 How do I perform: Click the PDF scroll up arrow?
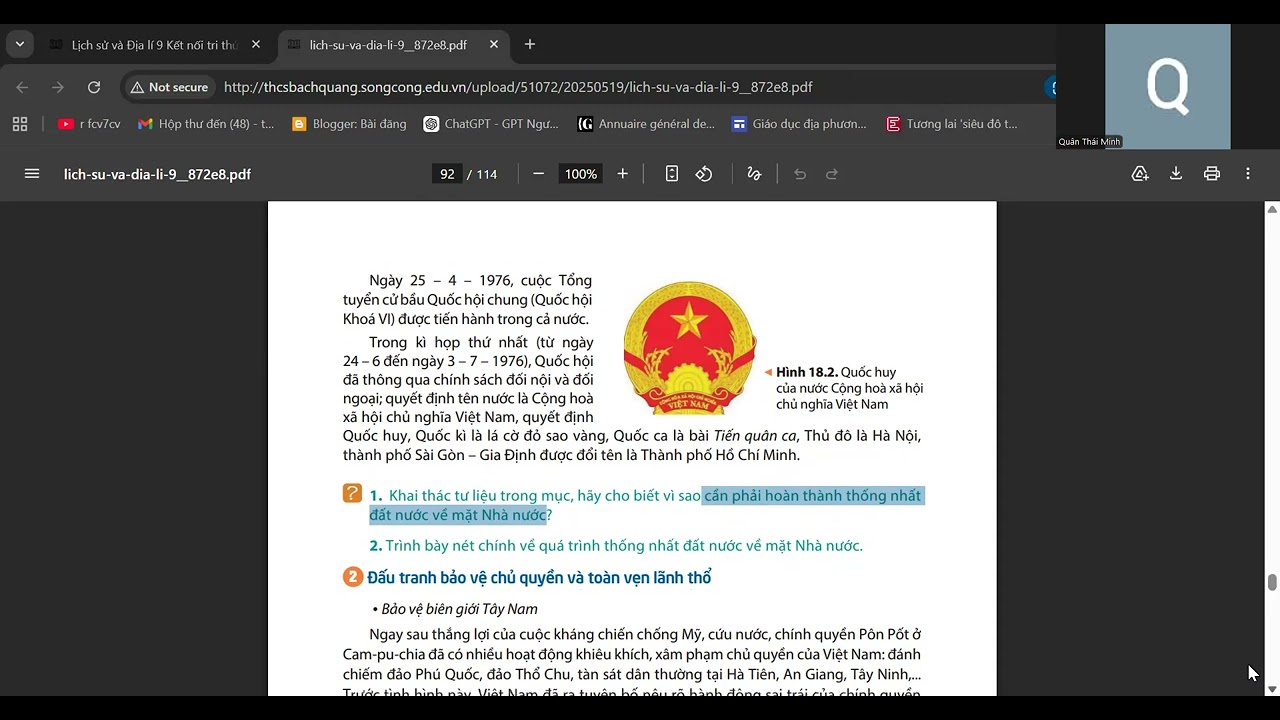pyautogui.click(x=1272, y=209)
